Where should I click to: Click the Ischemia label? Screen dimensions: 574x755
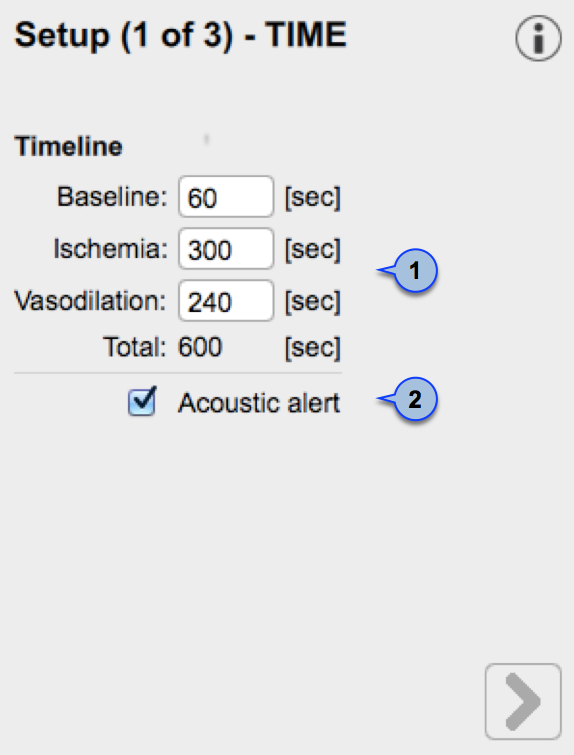coord(110,248)
